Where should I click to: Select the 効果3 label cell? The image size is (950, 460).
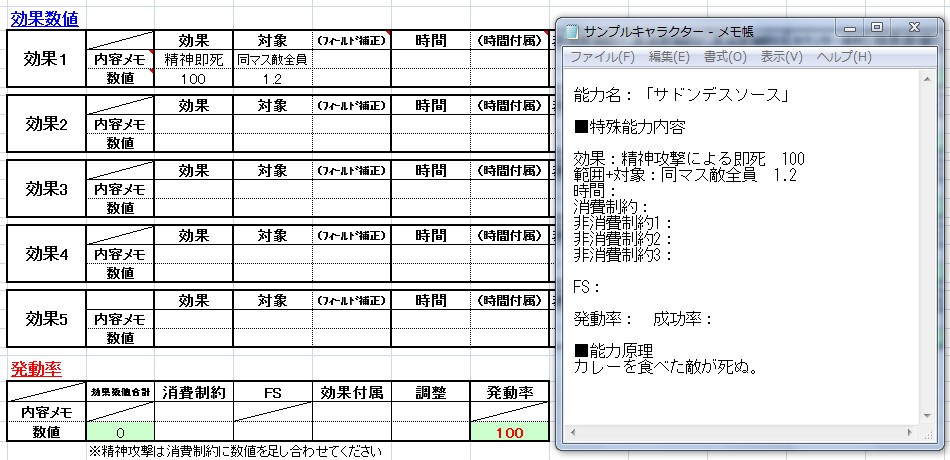(47, 189)
